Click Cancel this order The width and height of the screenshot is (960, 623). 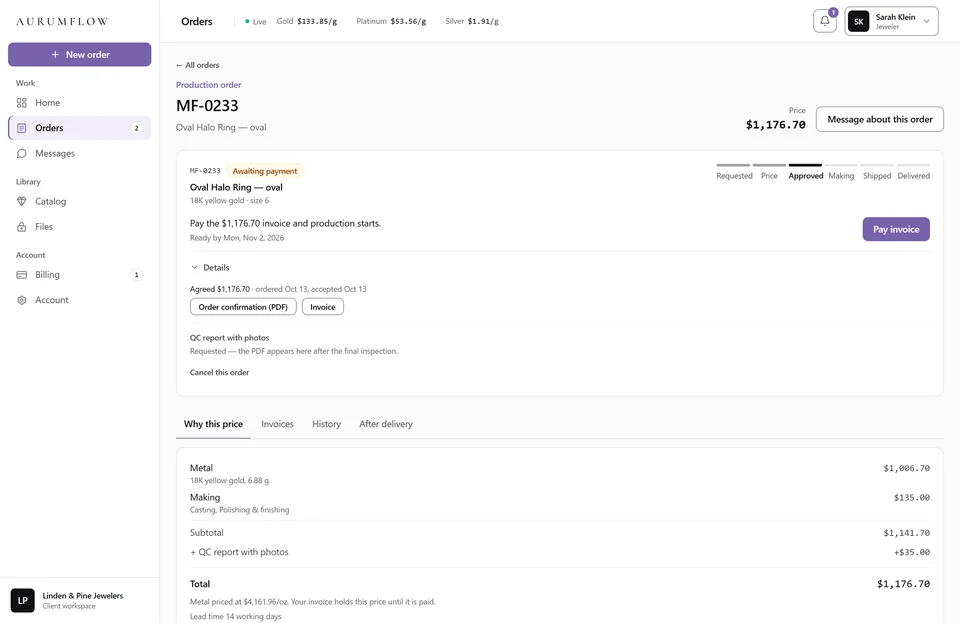tap(219, 372)
